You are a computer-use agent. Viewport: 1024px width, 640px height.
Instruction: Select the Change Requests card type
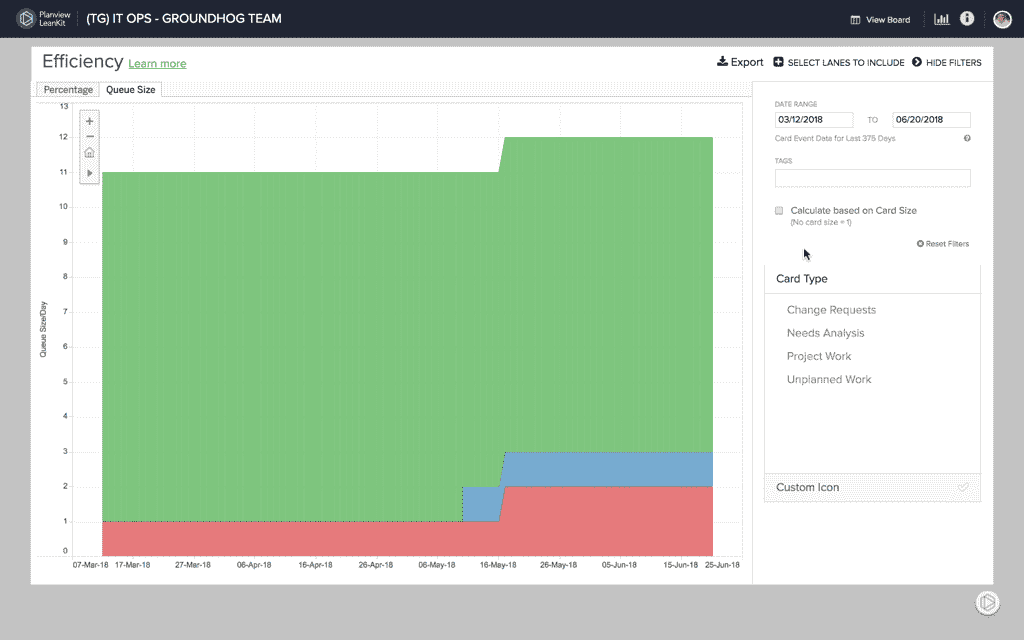[x=831, y=310]
